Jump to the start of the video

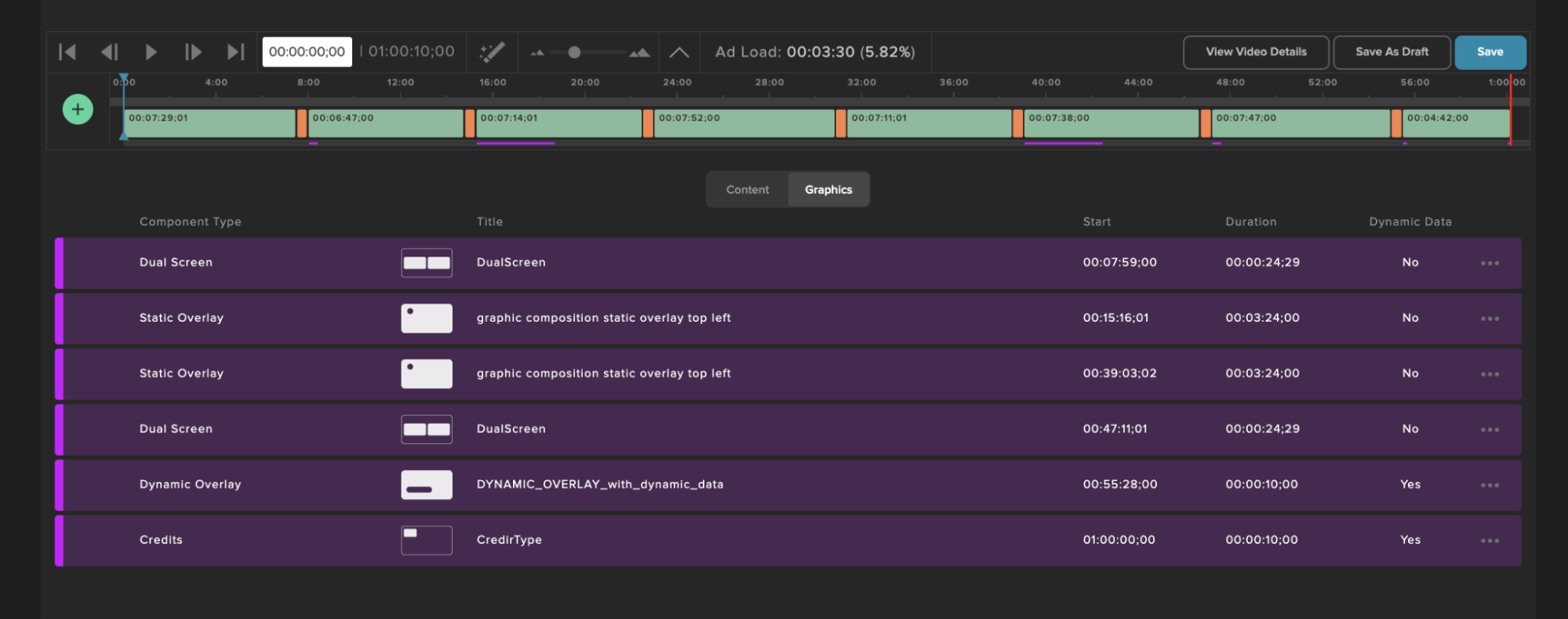[x=67, y=52]
